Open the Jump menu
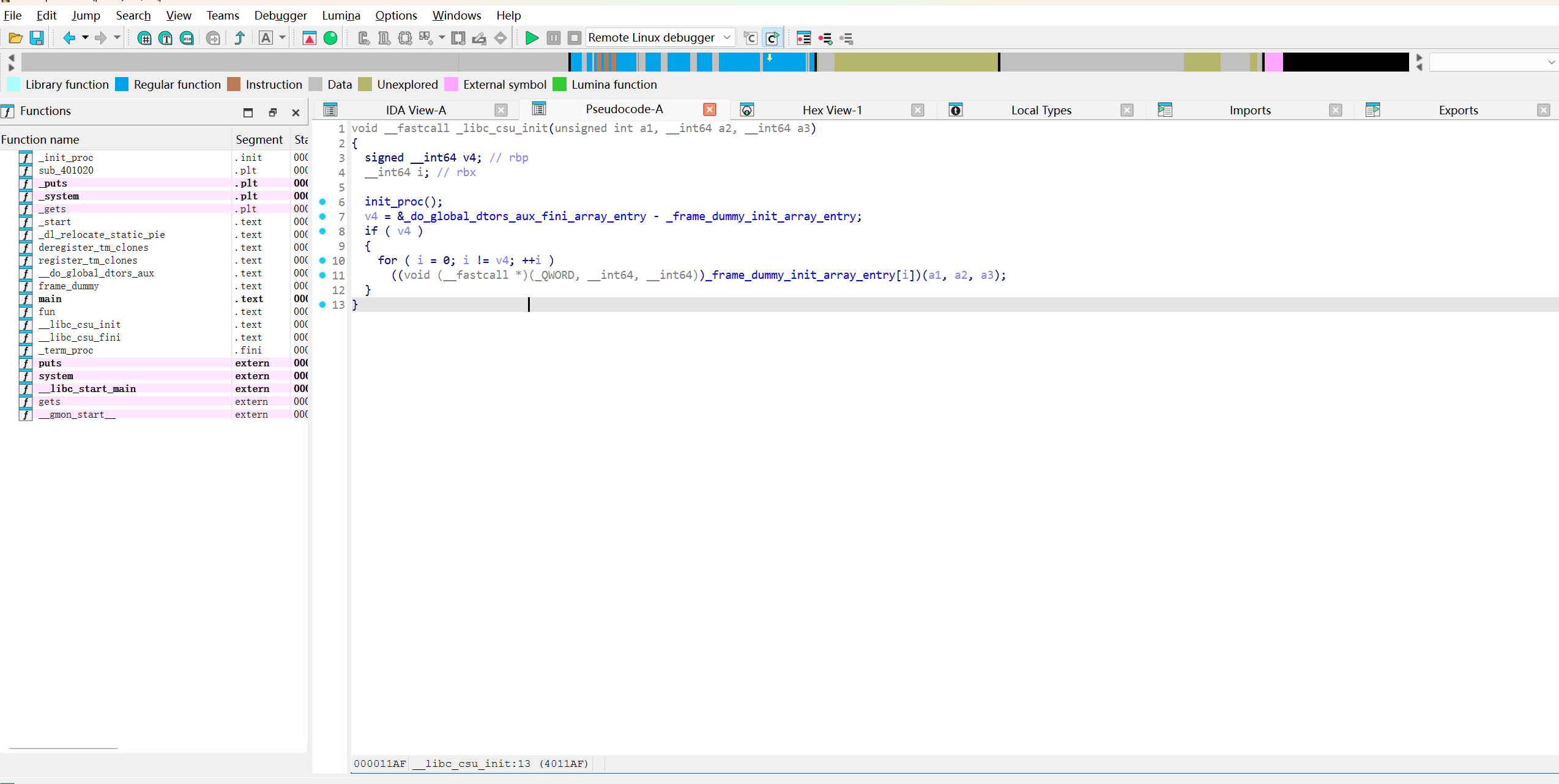The width and height of the screenshot is (1559, 784). (x=86, y=15)
